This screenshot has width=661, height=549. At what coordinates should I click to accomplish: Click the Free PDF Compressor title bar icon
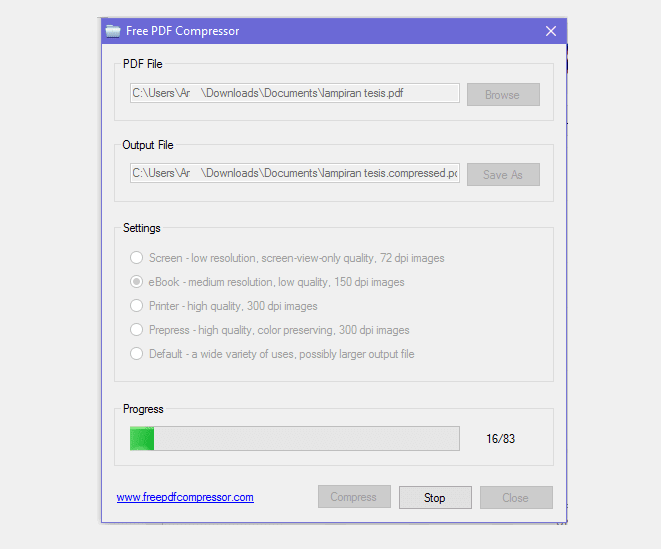pos(113,31)
